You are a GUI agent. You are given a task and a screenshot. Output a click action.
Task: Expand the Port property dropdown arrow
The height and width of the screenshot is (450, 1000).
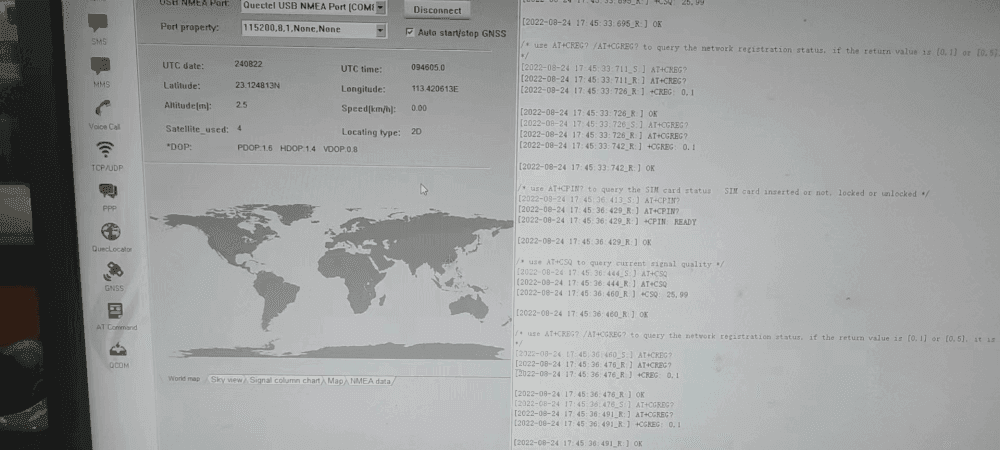coord(380,30)
